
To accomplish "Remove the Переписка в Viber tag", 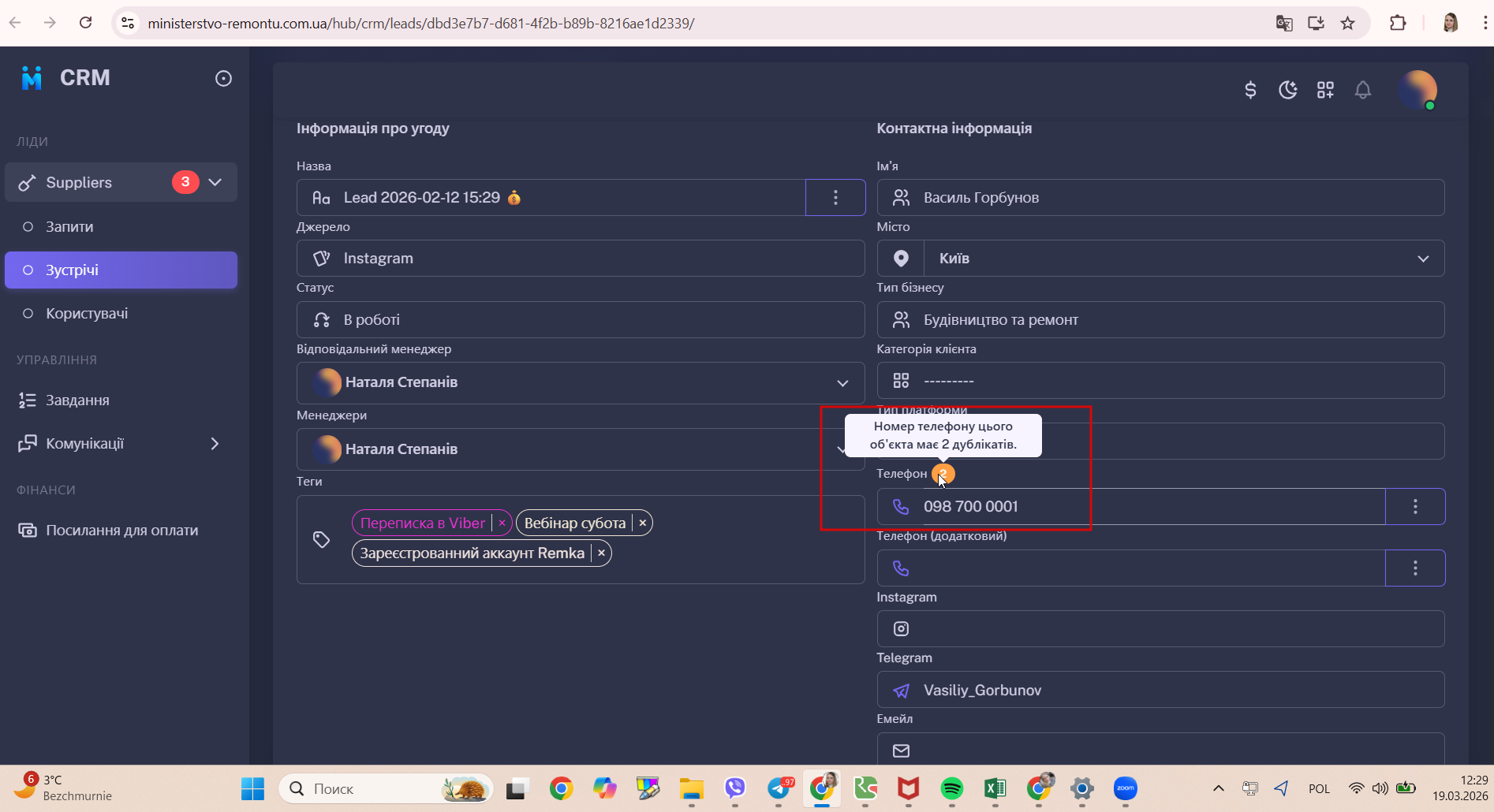I will (502, 523).
